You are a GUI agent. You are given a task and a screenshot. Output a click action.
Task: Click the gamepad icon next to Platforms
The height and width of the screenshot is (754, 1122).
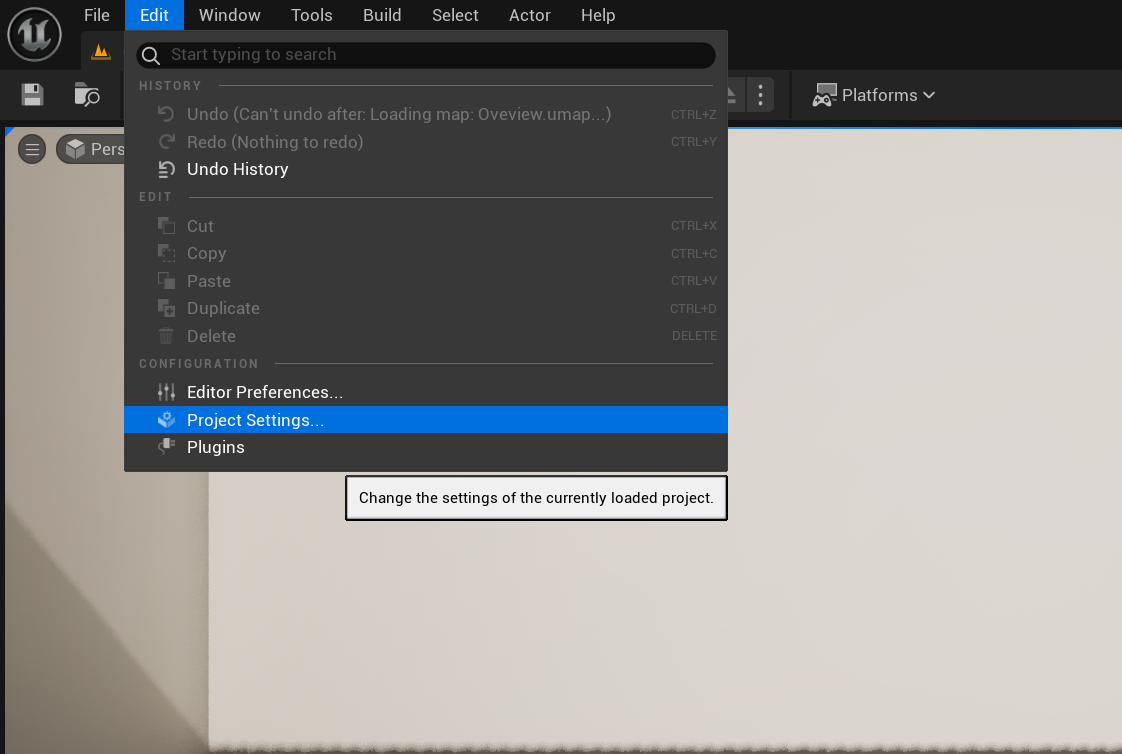pyautogui.click(x=824, y=94)
